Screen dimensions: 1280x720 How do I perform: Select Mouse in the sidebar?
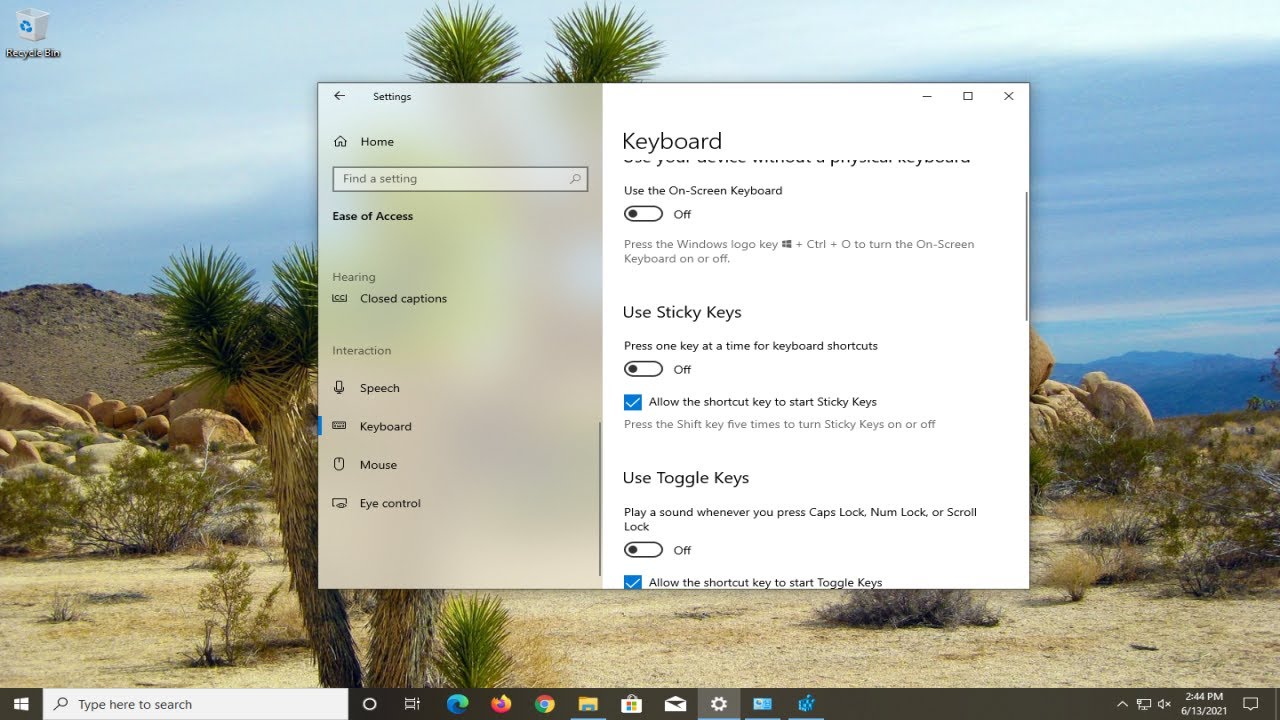pos(378,464)
